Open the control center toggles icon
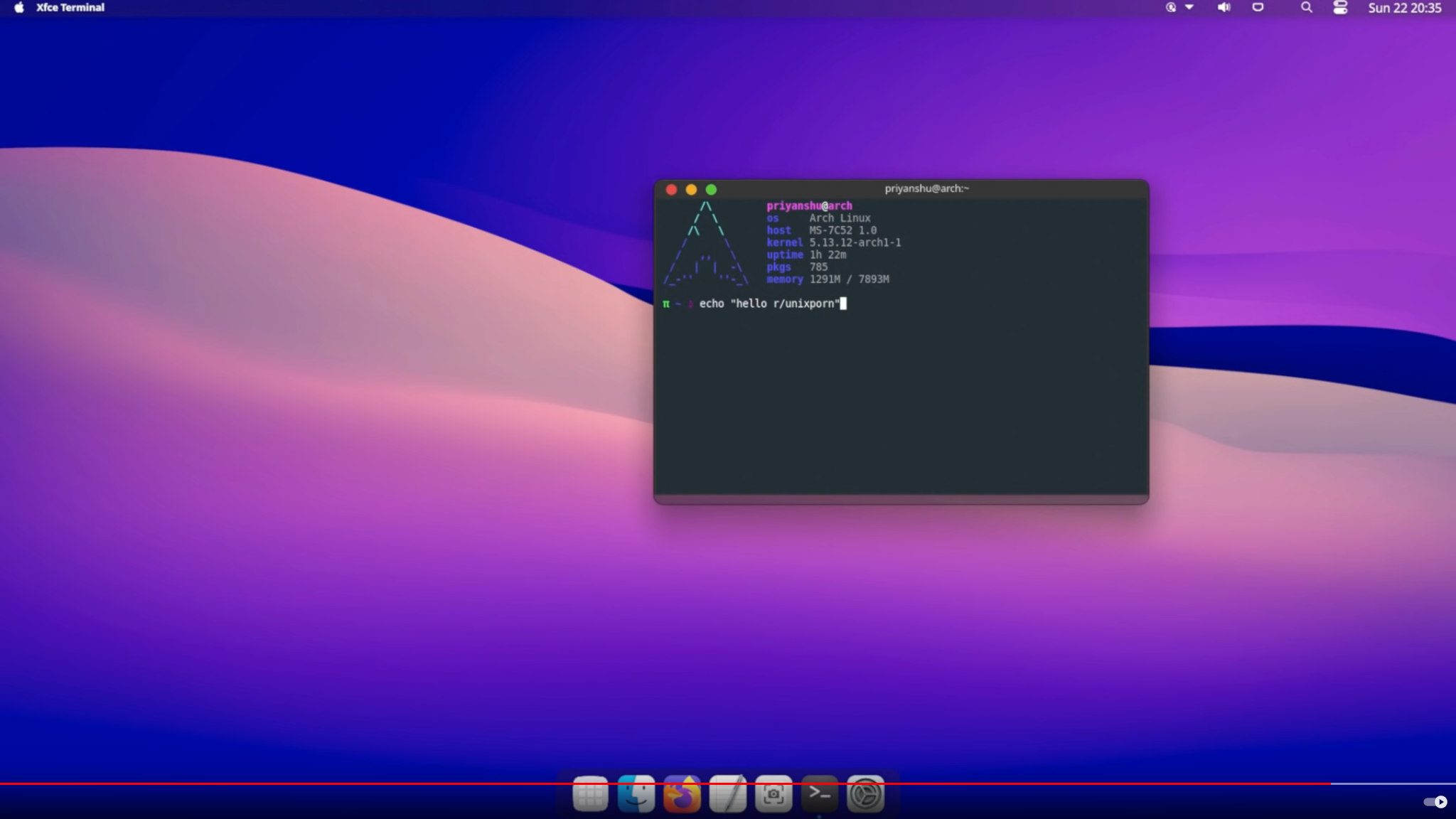This screenshot has height=819, width=1456. coord(1340,8)
